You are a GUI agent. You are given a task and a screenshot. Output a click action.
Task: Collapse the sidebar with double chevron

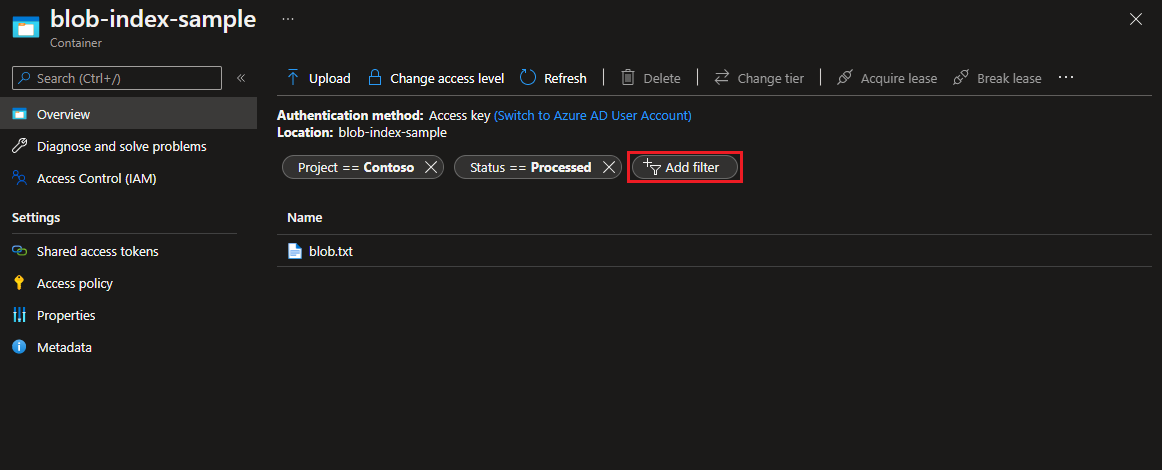pos(241,78)
